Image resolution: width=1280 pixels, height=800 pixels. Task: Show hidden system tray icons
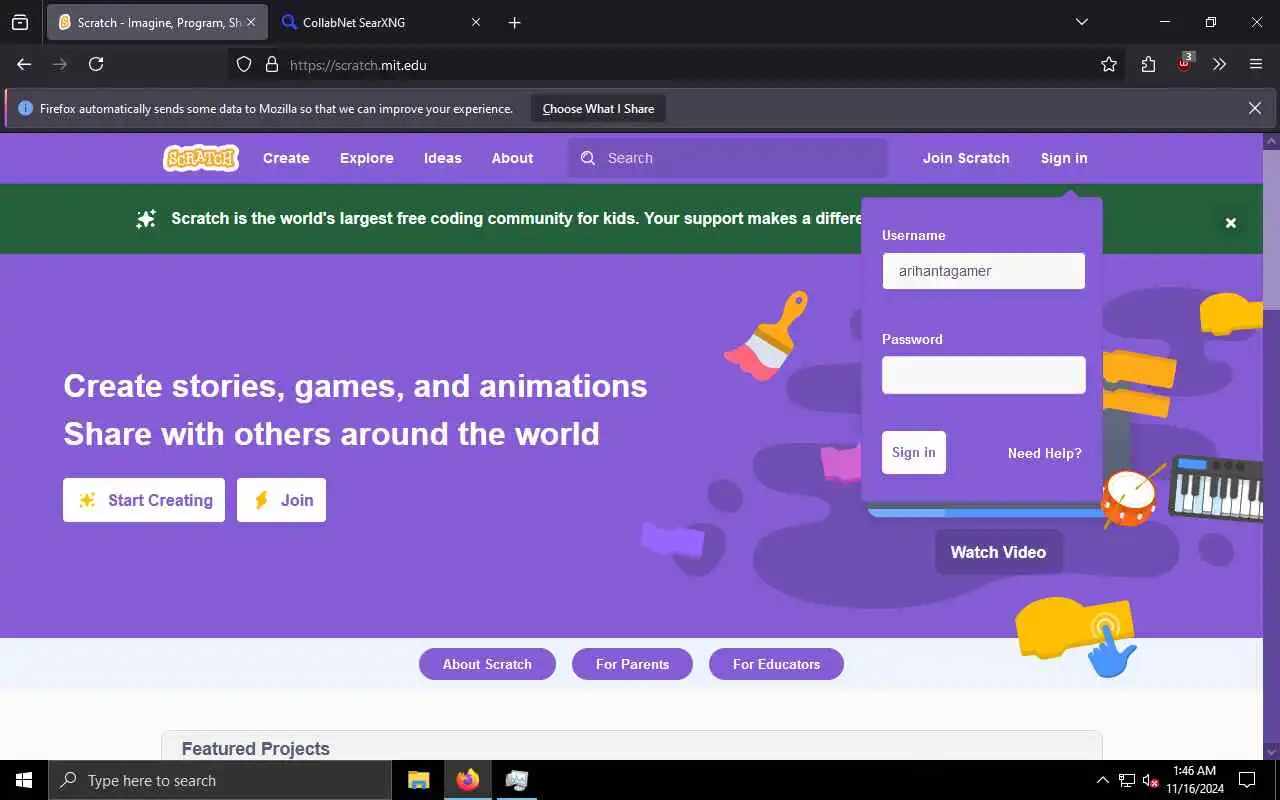click(1103, 780)
